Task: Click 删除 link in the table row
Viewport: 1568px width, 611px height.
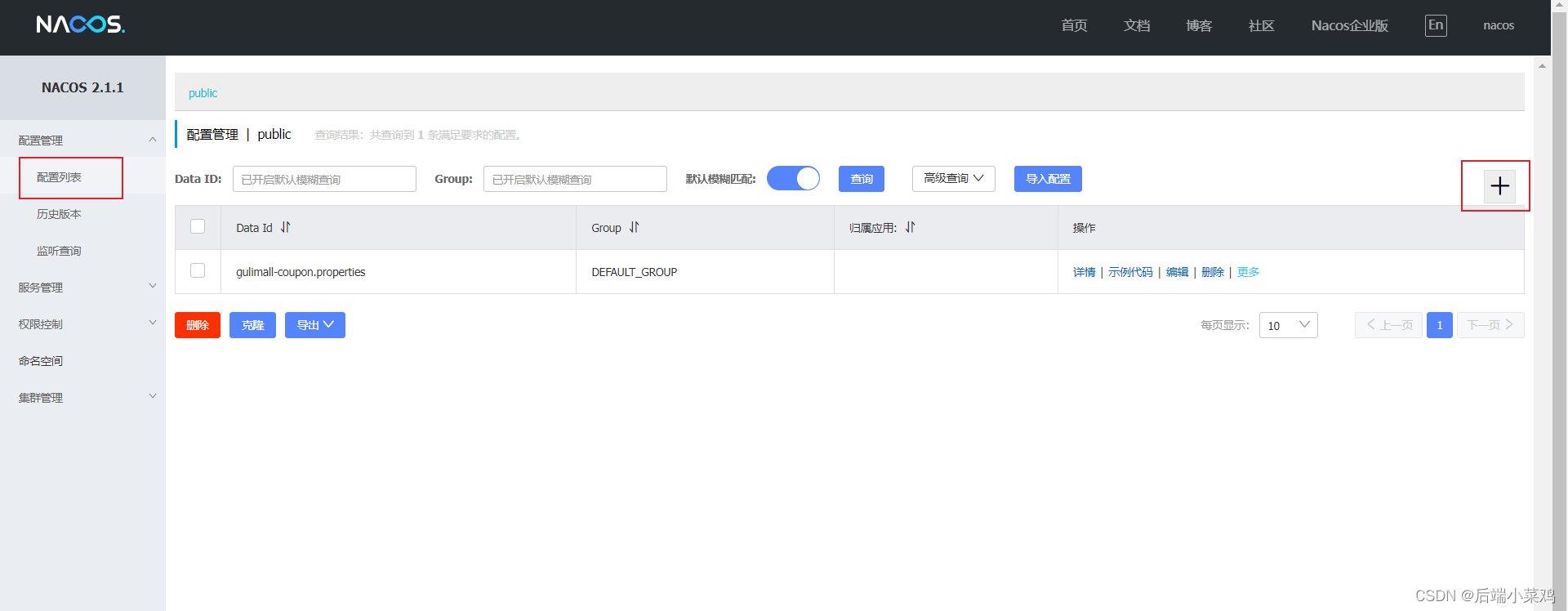Action: coord(1212,272)
